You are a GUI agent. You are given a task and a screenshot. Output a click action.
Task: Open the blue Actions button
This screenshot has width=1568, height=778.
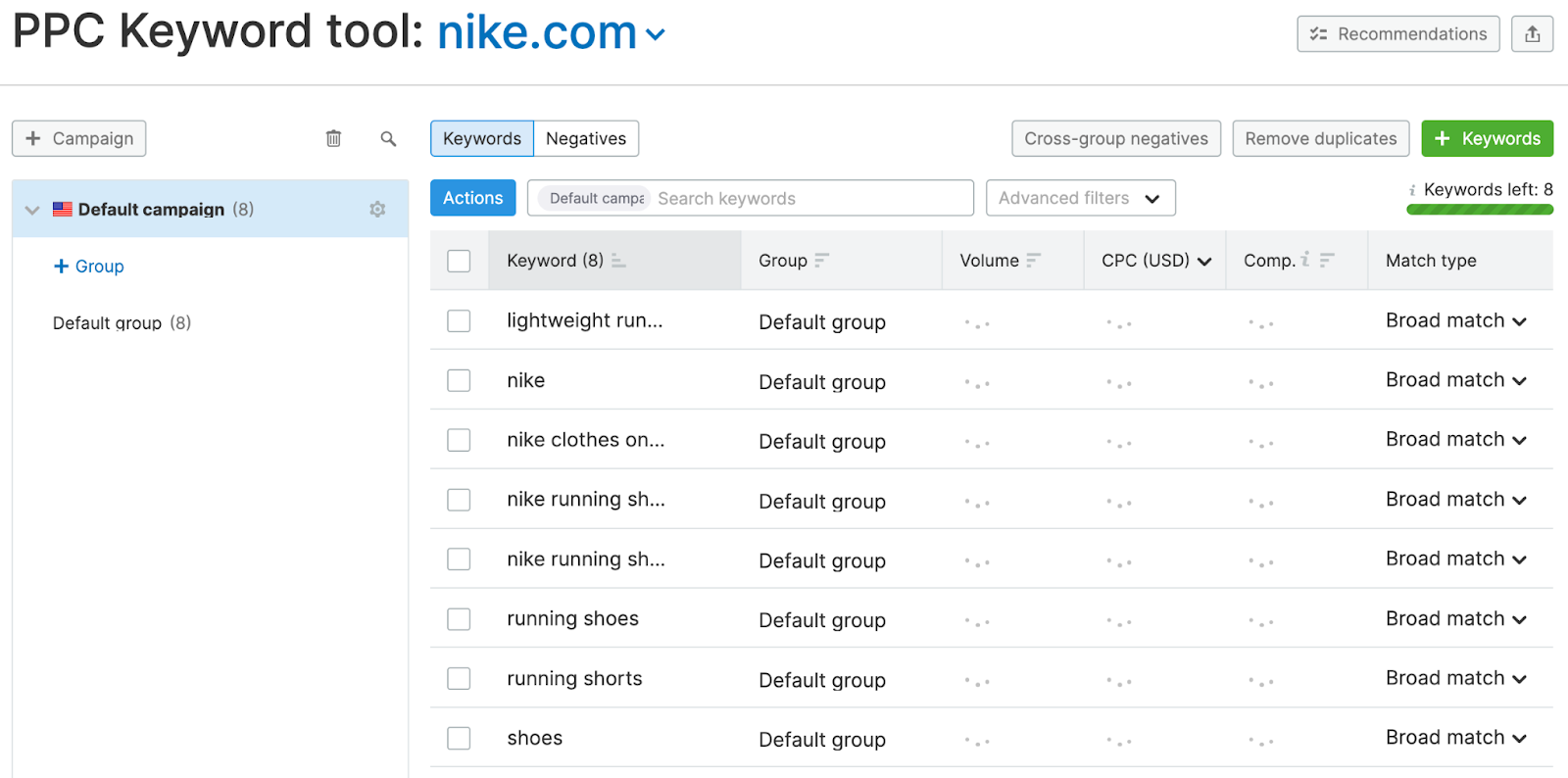point(473,198)
